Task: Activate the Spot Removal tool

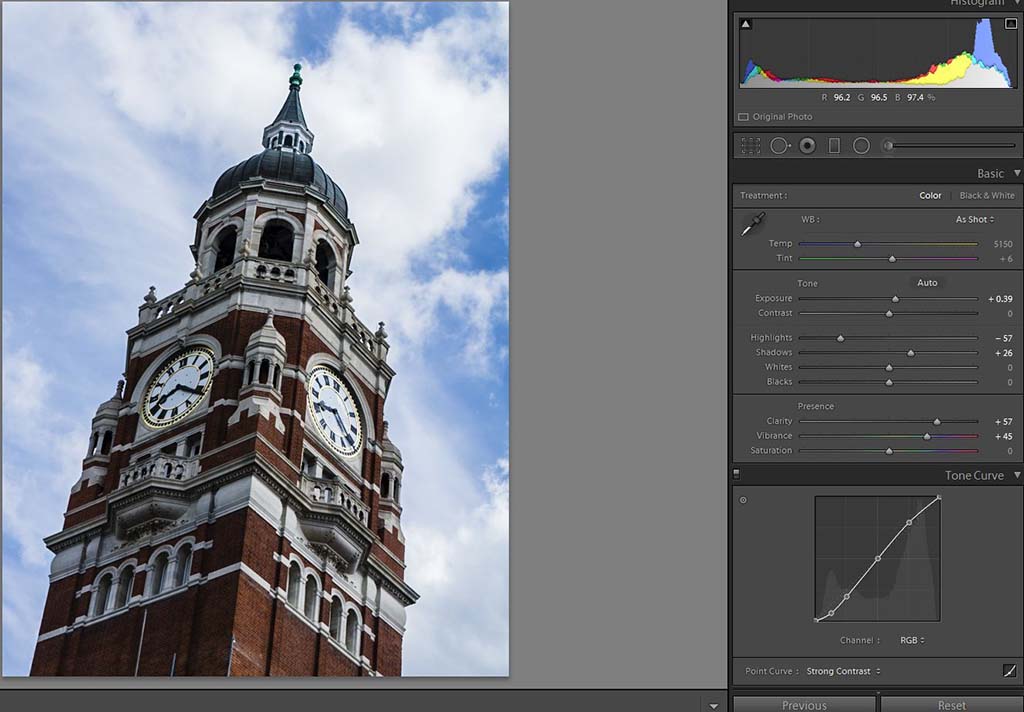Action: point(779,146)
